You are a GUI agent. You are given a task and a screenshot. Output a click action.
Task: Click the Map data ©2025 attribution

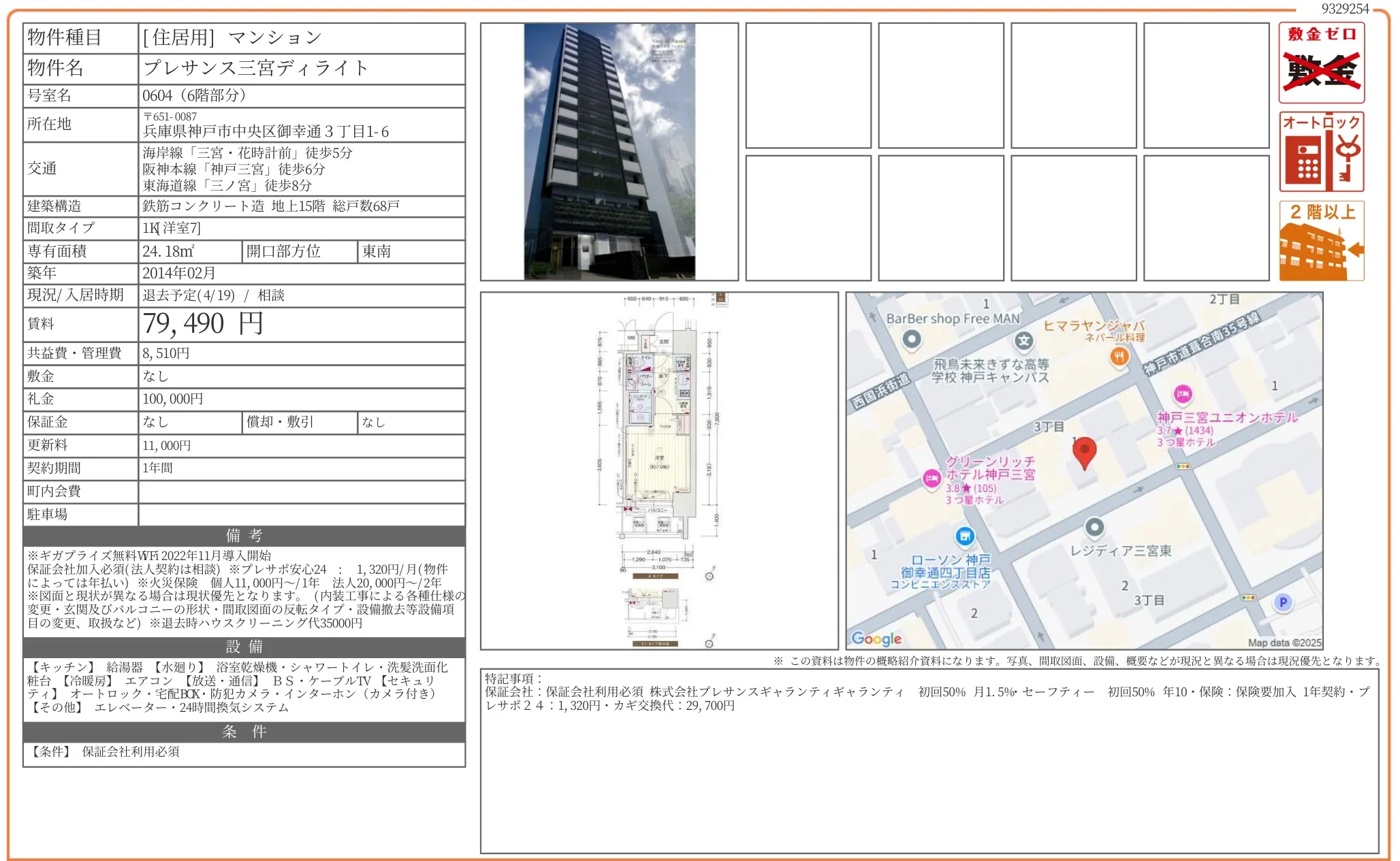pyautogui.click(x=1284, y=643)
